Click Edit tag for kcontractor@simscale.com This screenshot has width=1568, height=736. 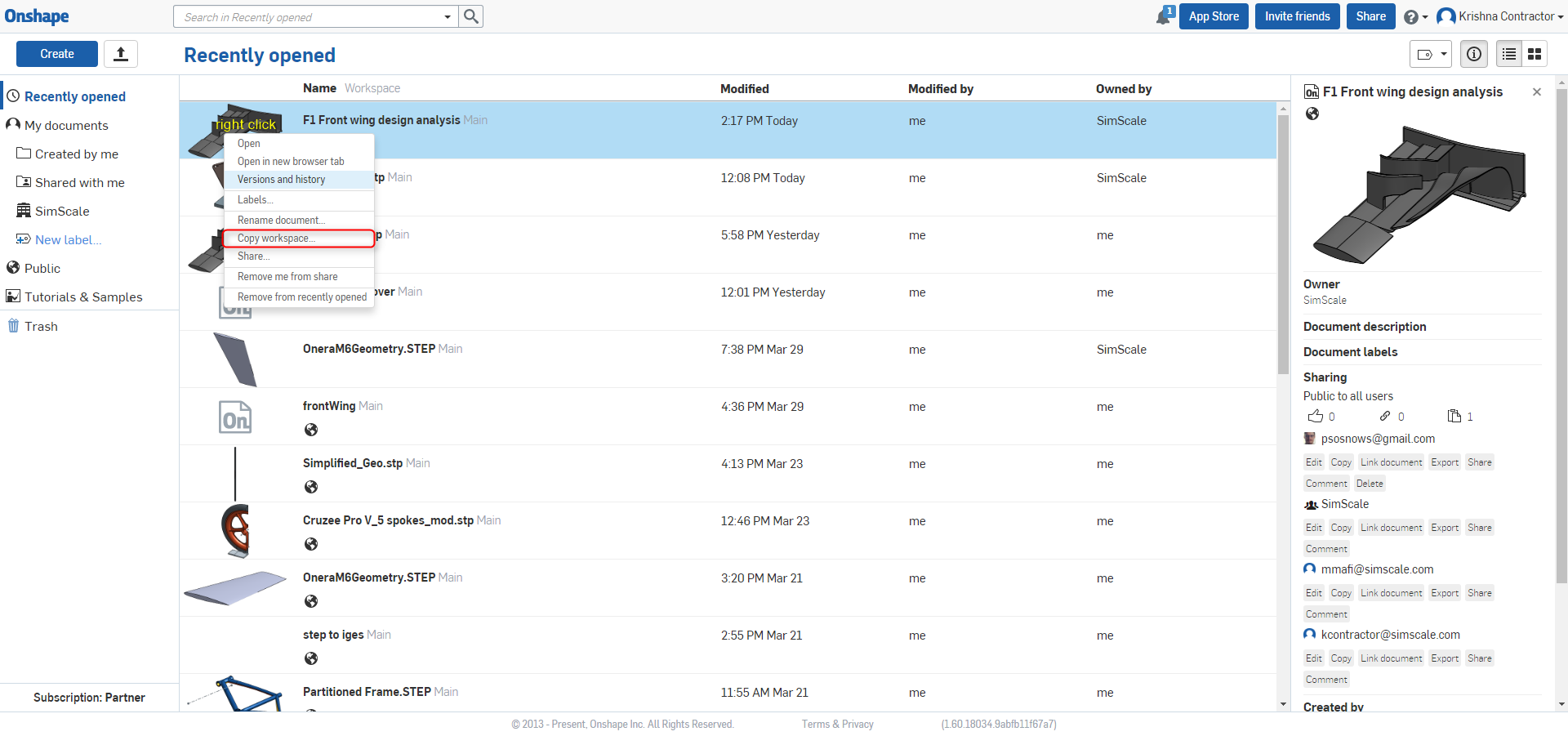1313,658
